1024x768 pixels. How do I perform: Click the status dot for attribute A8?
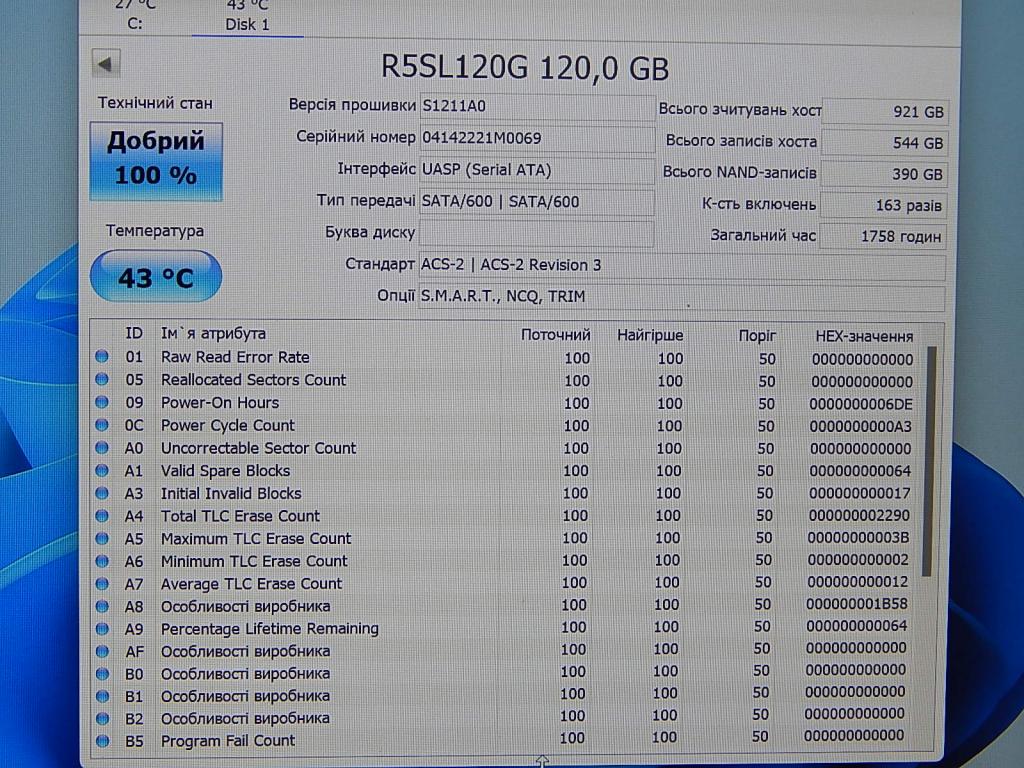(102, 606)
